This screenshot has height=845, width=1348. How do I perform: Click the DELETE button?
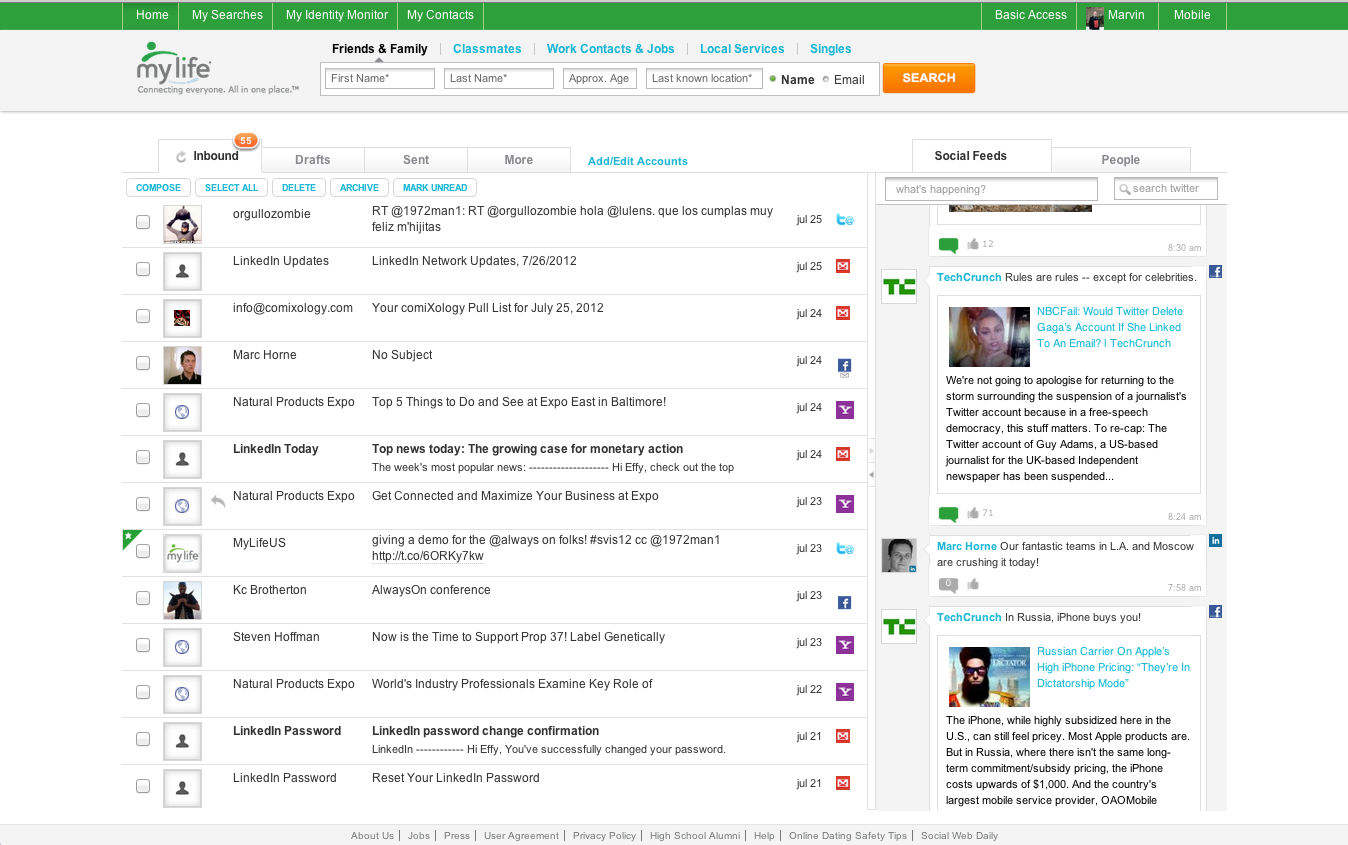[x=298, y=187]
